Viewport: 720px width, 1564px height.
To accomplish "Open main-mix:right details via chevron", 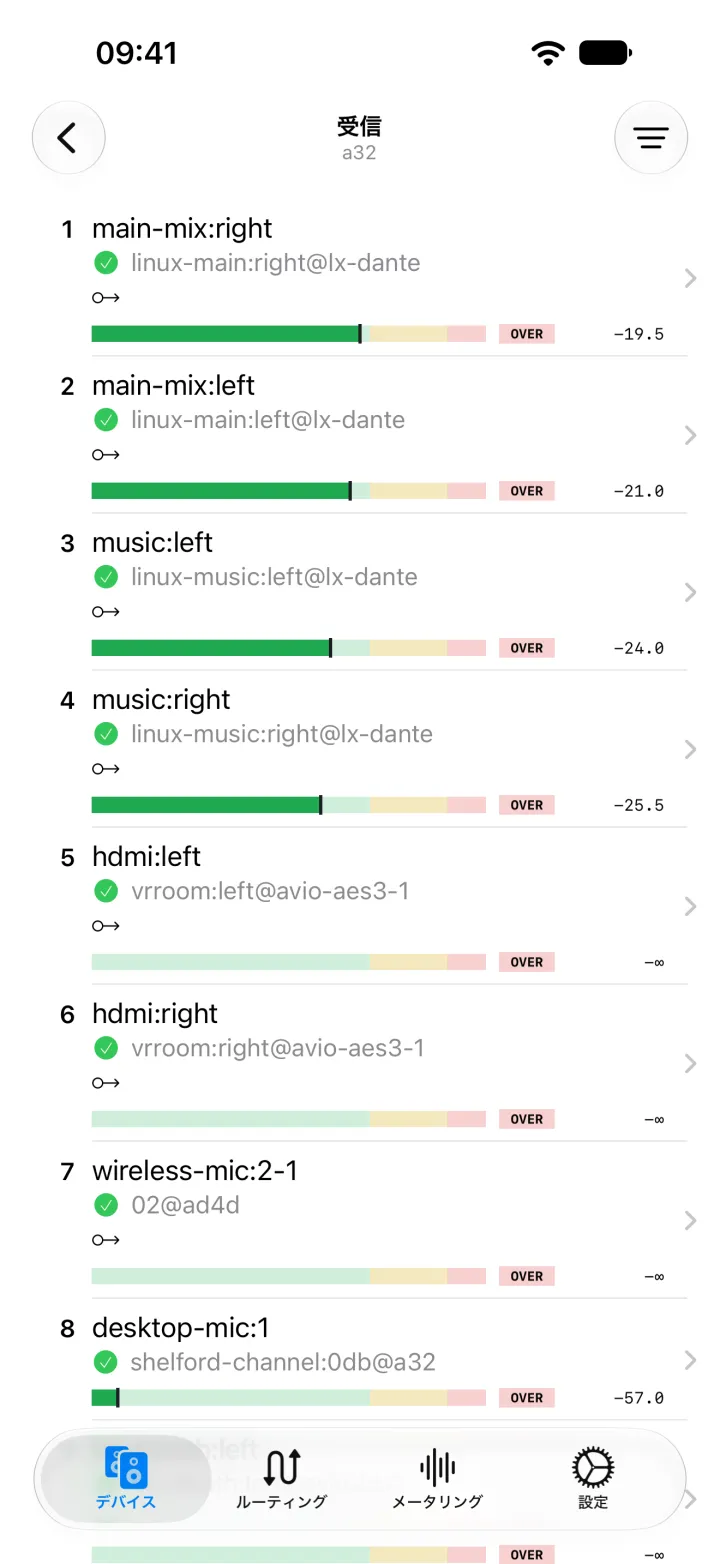I will click(690, 278).
